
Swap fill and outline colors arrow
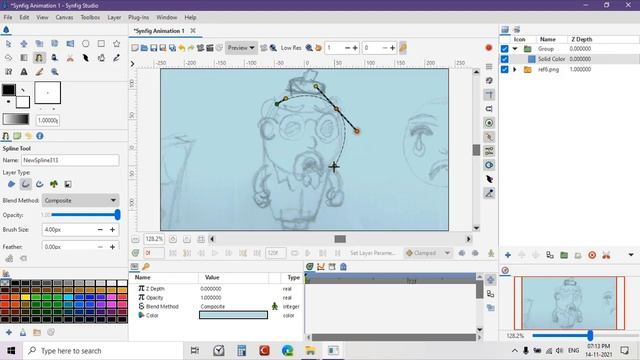pos(23,90)
